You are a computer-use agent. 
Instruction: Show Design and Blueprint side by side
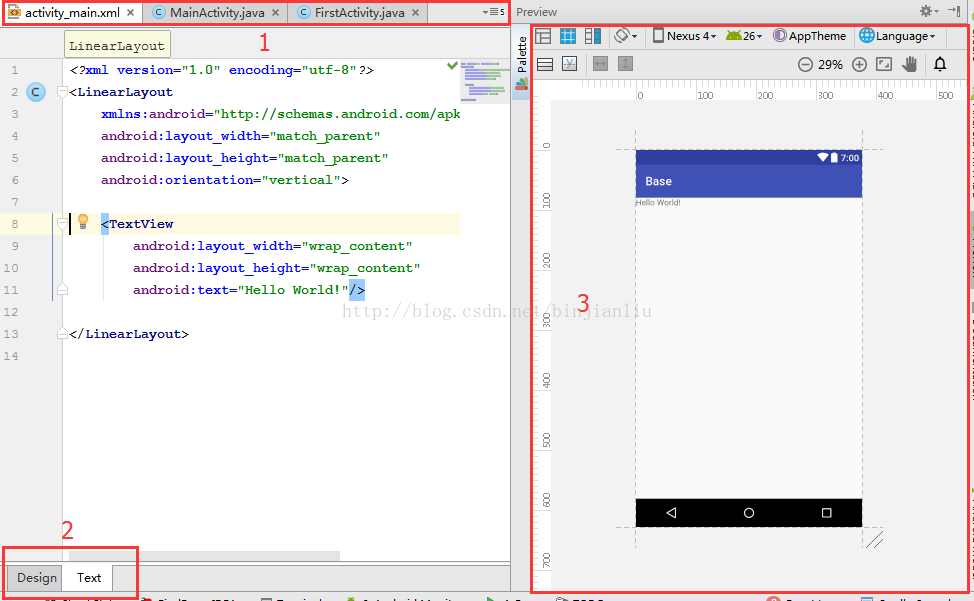(593, 36)
